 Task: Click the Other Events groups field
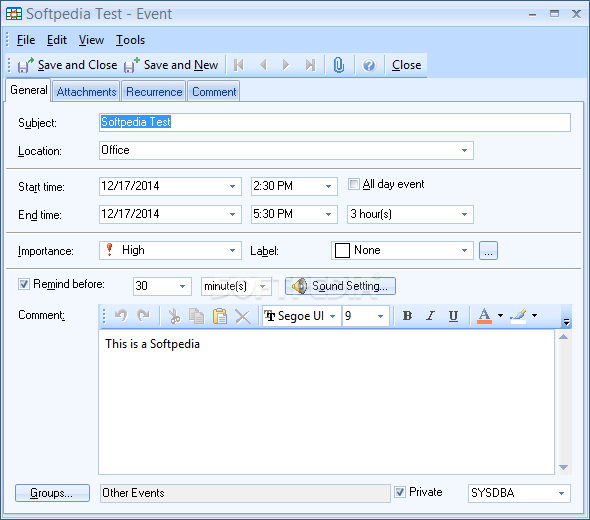(245, 493)
